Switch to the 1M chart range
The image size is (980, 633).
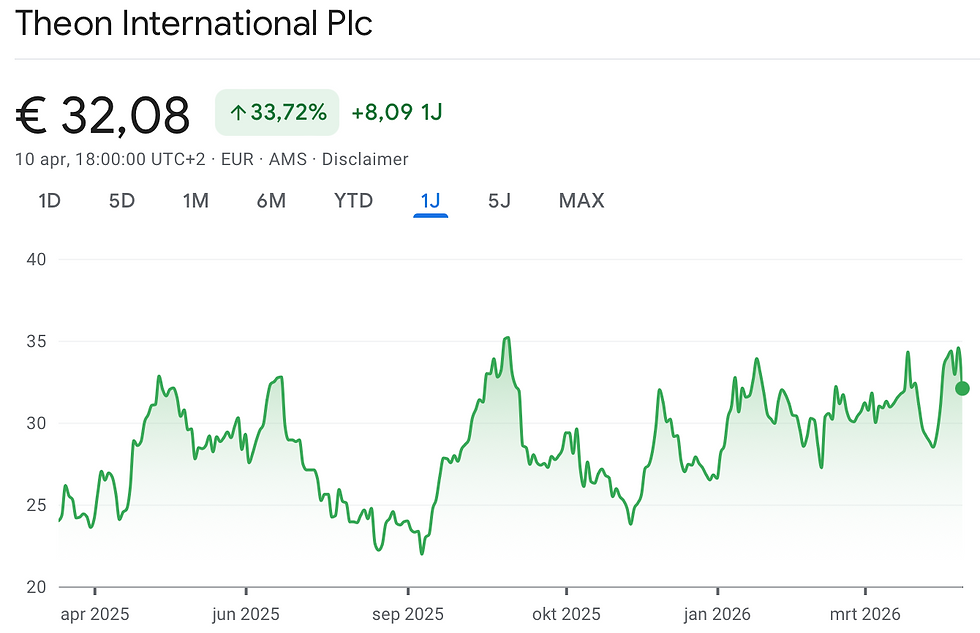click(196, 201)
